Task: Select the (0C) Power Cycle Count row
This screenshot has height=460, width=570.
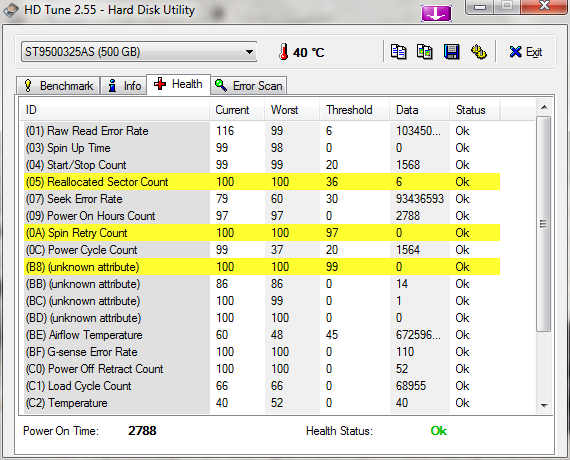Action: click(x=262, y=250)
